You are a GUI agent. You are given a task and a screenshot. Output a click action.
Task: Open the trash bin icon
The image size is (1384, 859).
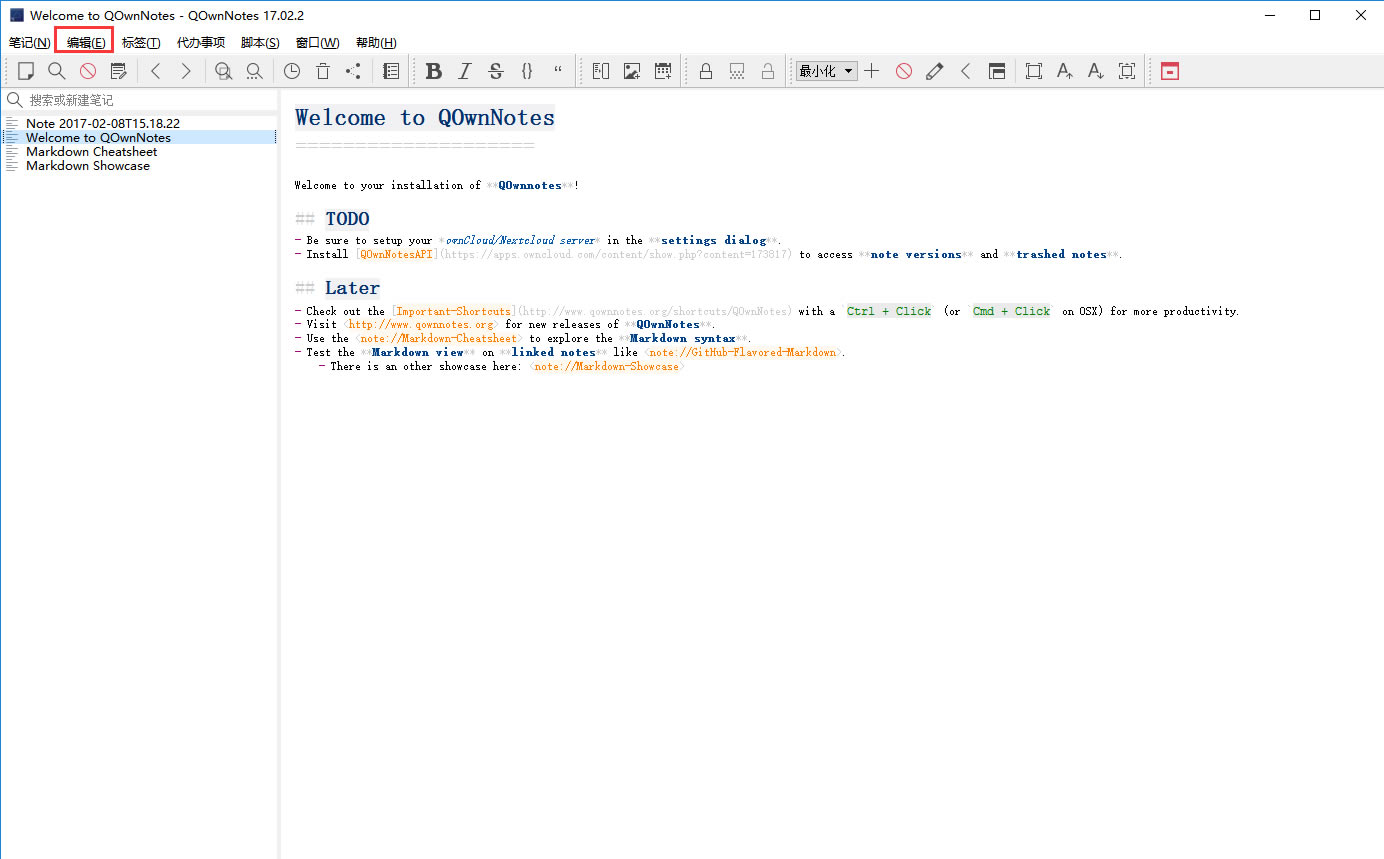tap(322, 71)
